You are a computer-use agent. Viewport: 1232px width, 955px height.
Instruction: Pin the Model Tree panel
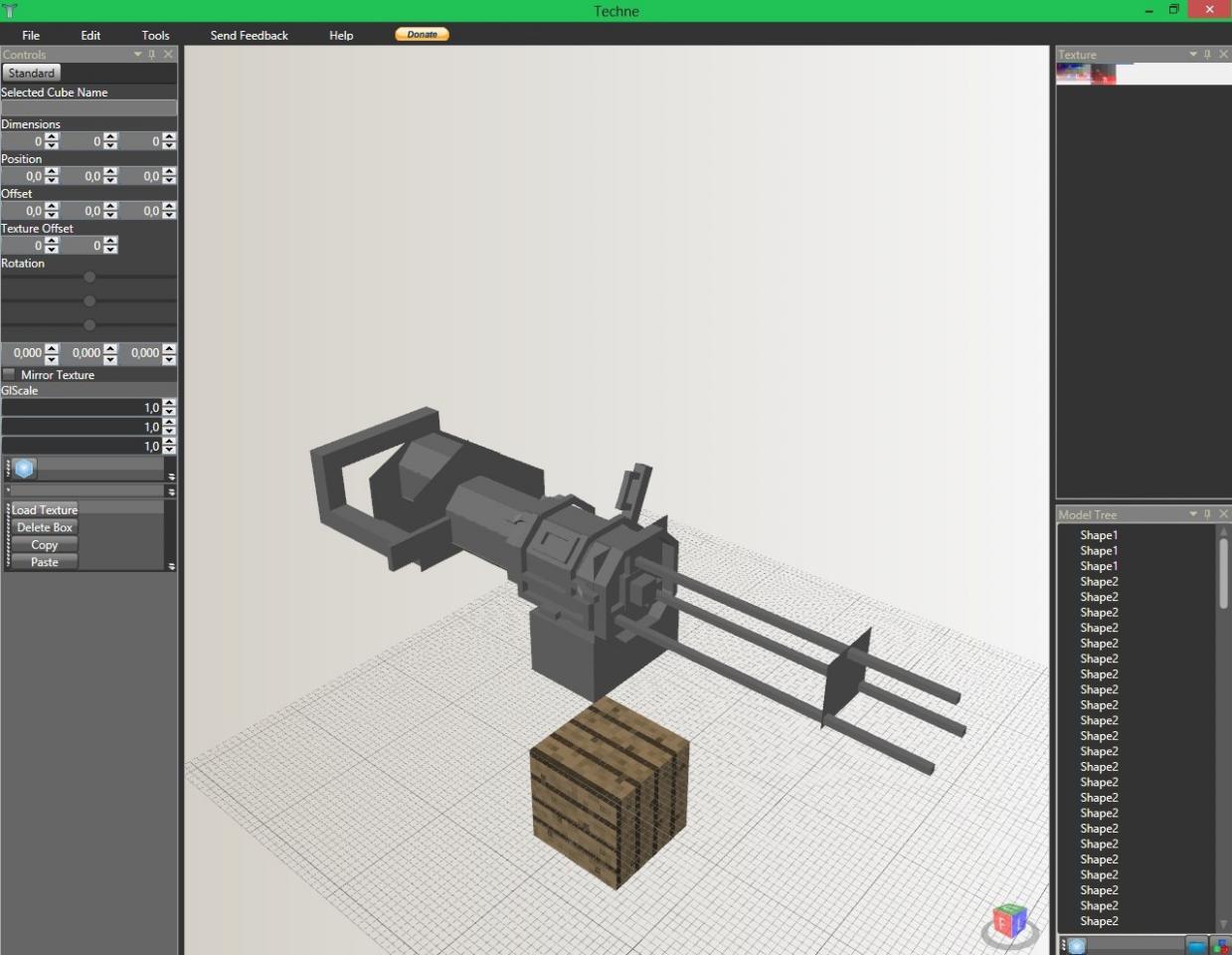pos(1207,514)
